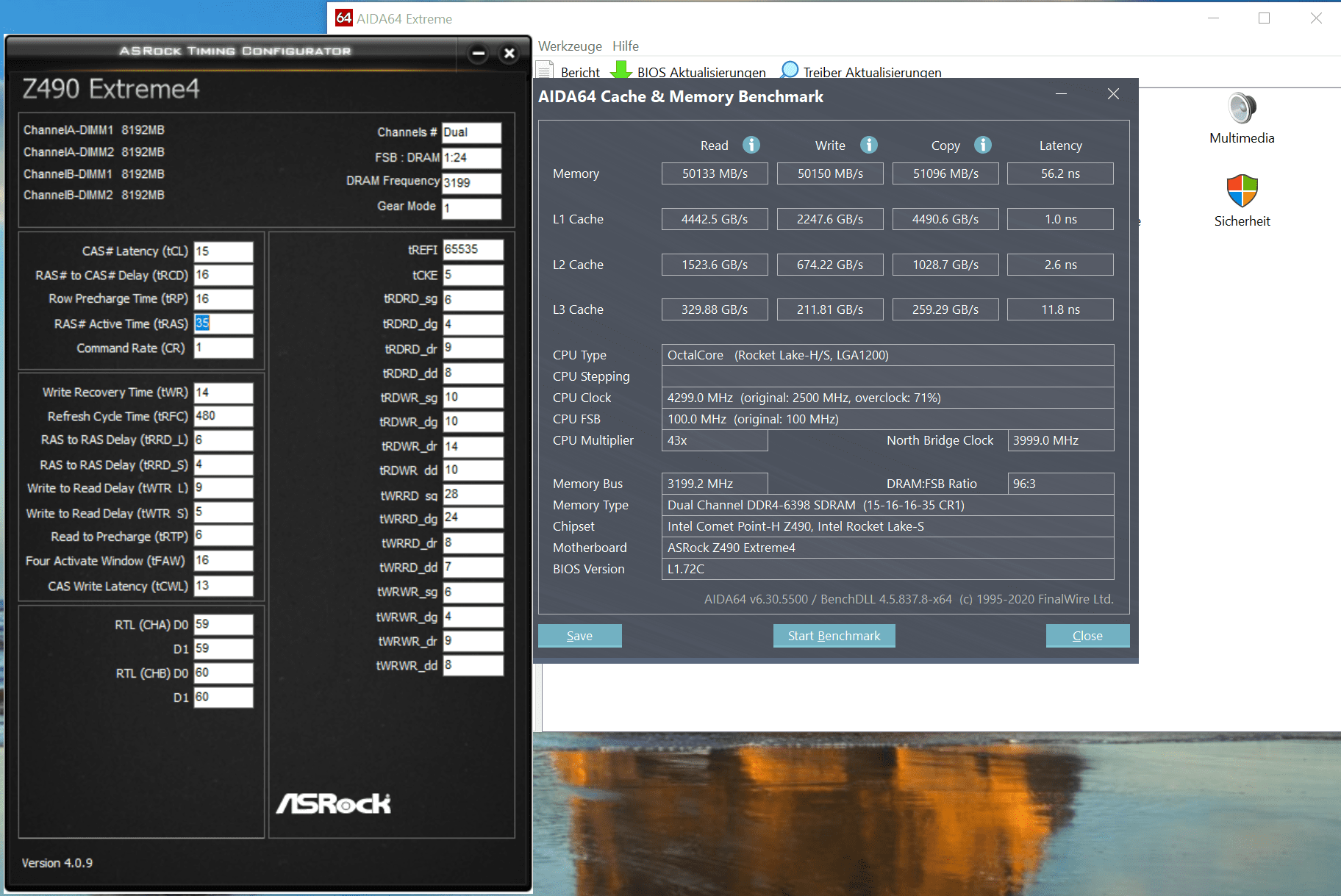The height and width of the screenshot is (896, 1341).
Task: Minimize the ASRock Timing Configurator window
Action: 479,54
